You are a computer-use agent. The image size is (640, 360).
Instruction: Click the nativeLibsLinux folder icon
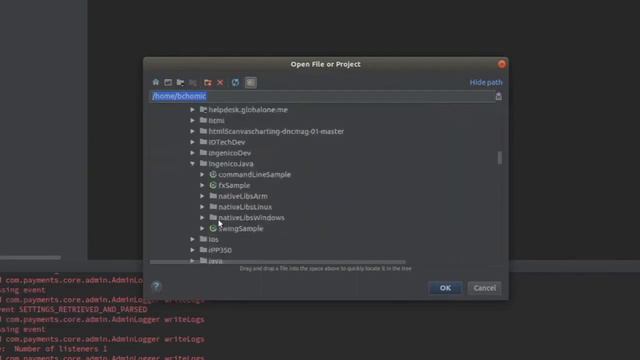213,207
